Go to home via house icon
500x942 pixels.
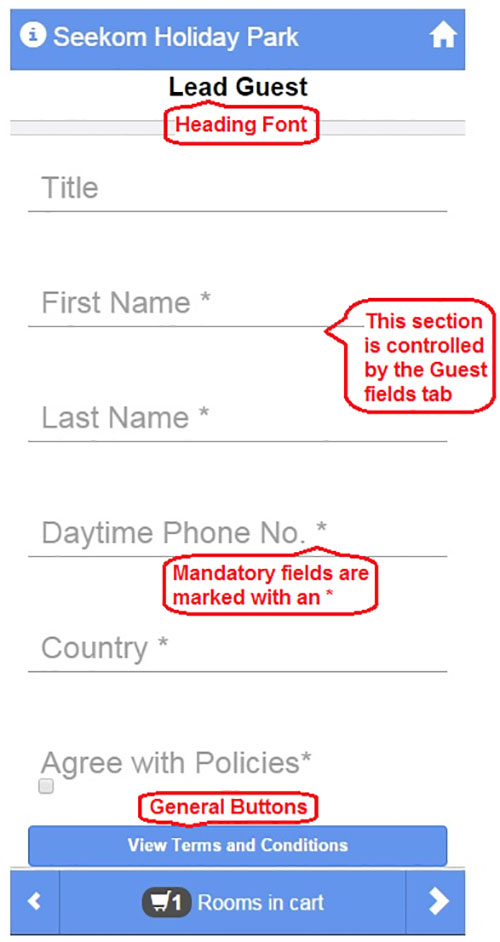tap(443, 37)
